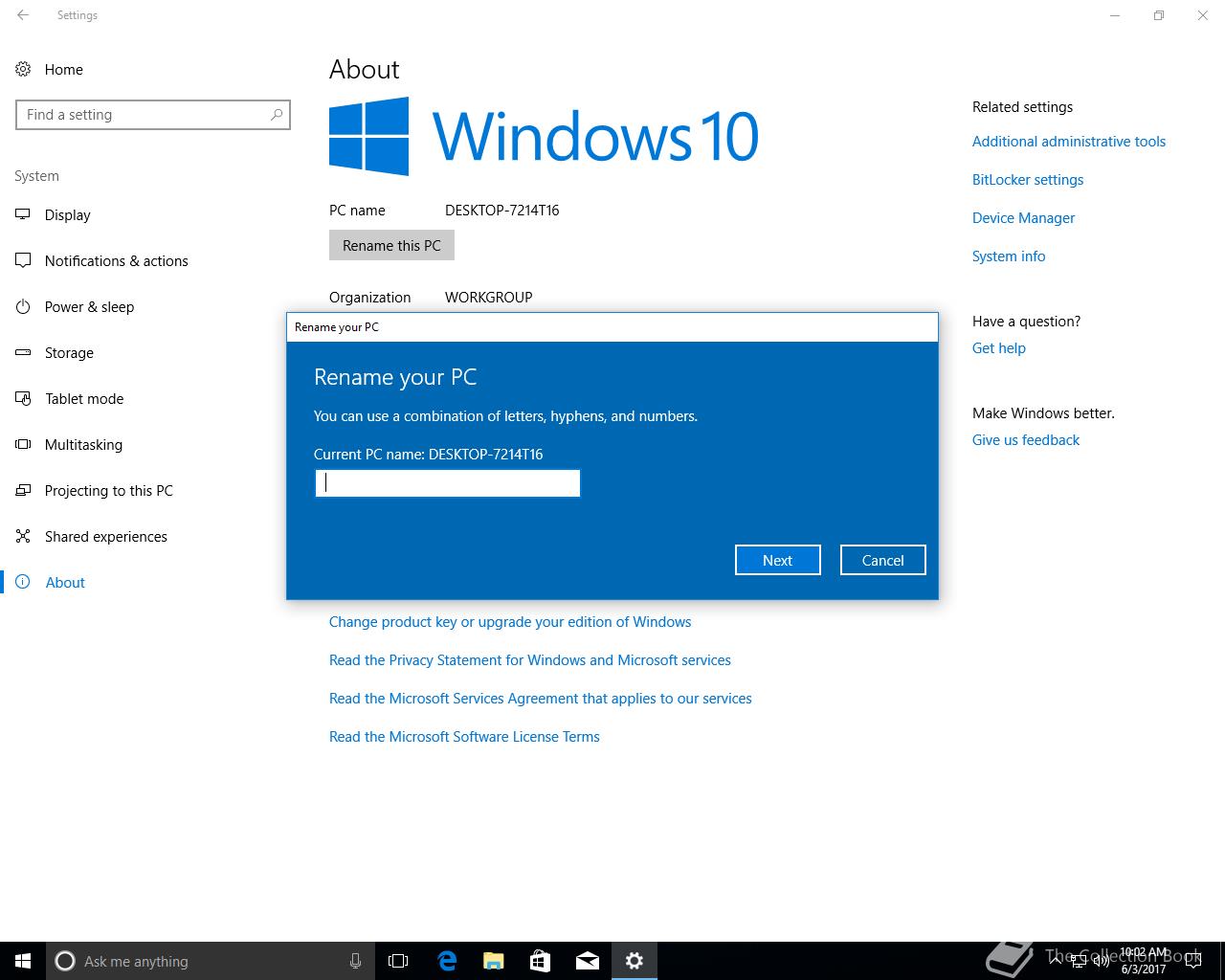This screenshot has width=1225, height=980.
Task: Open Microsoft Software License Terms link
Action: click(x=464, y=736)
